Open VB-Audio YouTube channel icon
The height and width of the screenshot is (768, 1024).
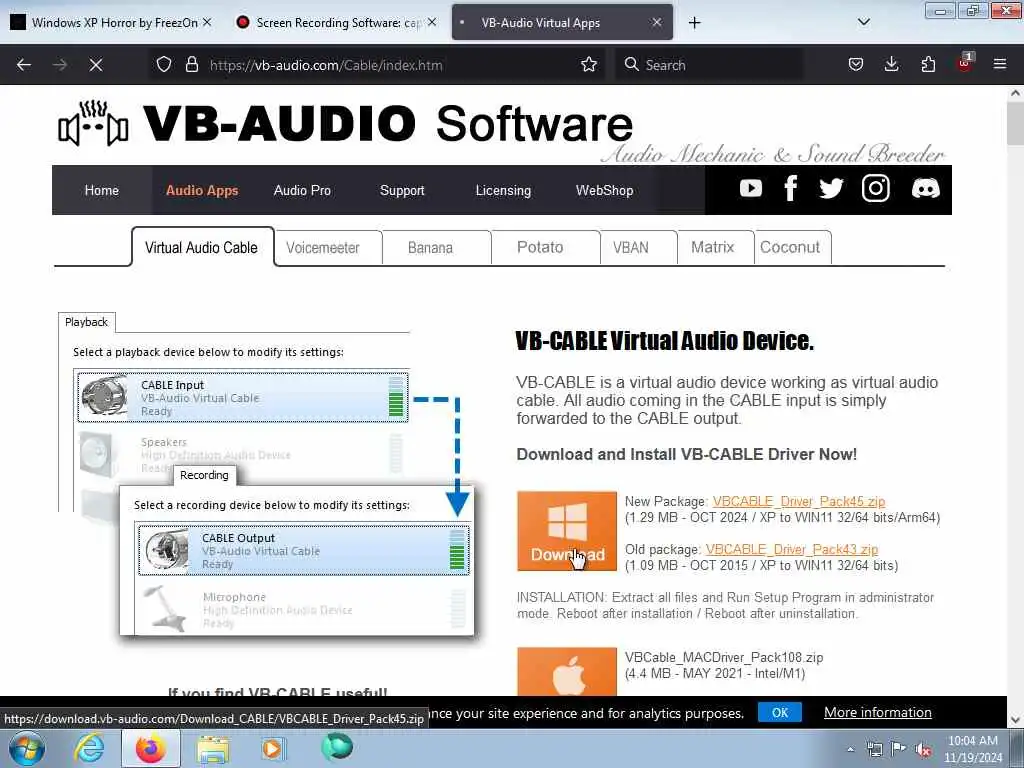pos(750,189)
